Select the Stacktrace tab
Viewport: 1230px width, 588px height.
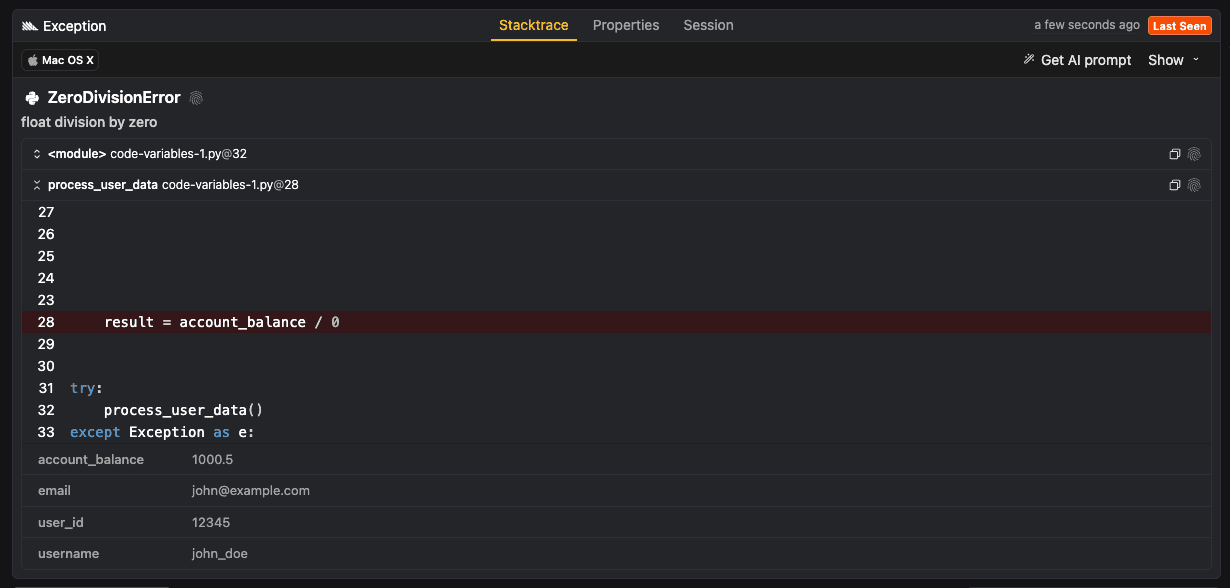pyautogui.click(x=533, y=25)
